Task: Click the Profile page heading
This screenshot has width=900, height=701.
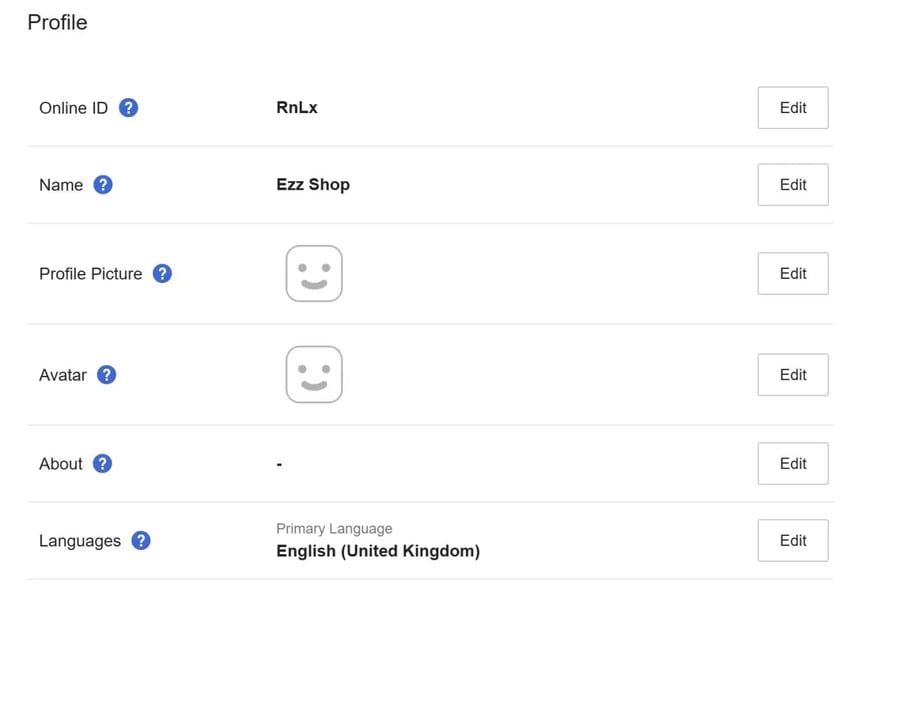Action: (x=57, y=22)
